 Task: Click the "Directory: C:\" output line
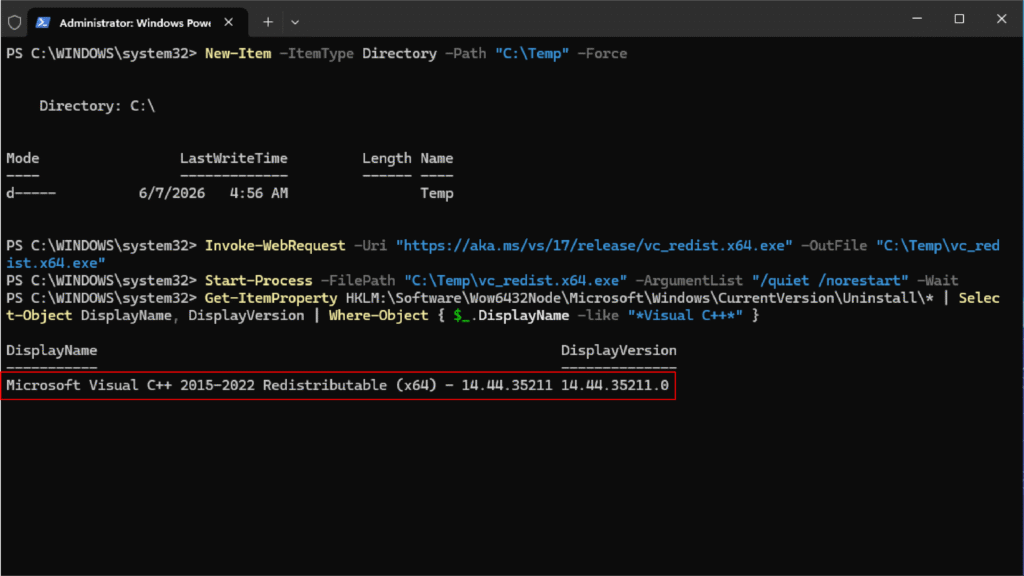click(x=97, y=106)
